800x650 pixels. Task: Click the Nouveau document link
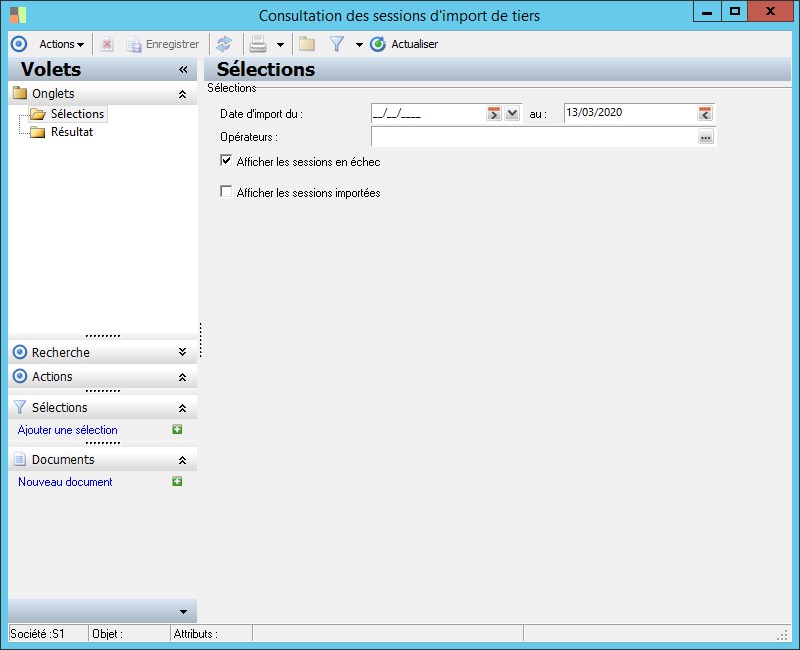pos(65,482)
